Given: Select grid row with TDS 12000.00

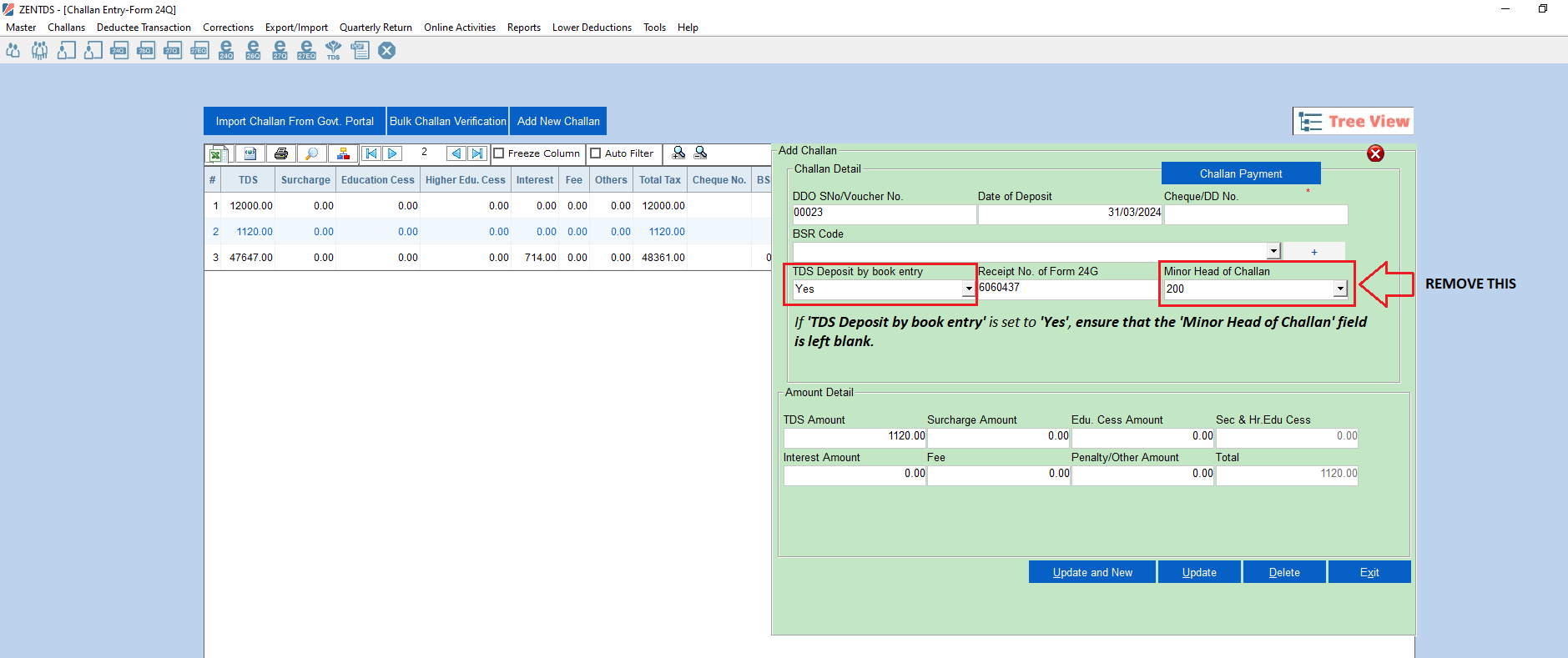Looking at the screenshot, I should [x=488, y=206].
